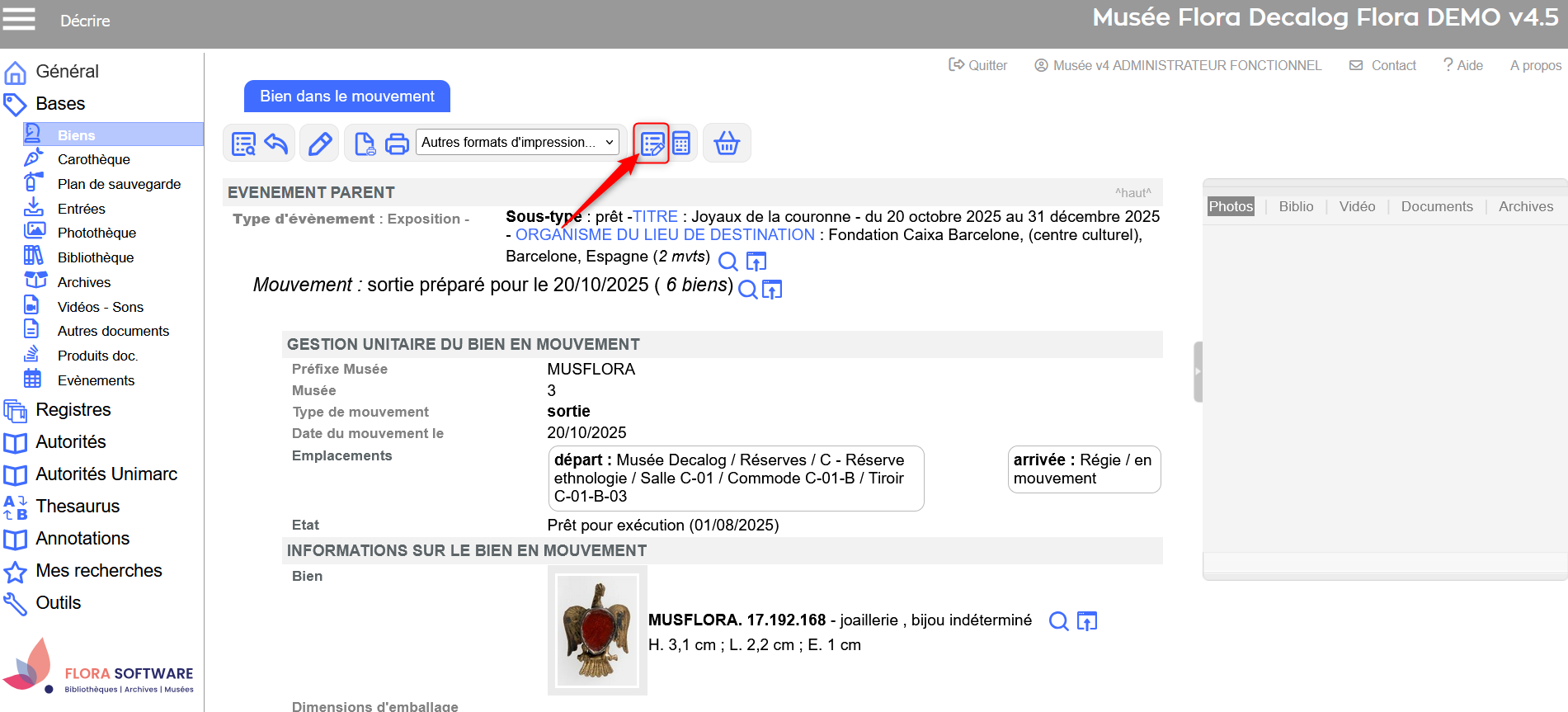This screenshot has height=712, width=1568.
Task: Click the pencil edit icon
Action: tap(320, 144)
